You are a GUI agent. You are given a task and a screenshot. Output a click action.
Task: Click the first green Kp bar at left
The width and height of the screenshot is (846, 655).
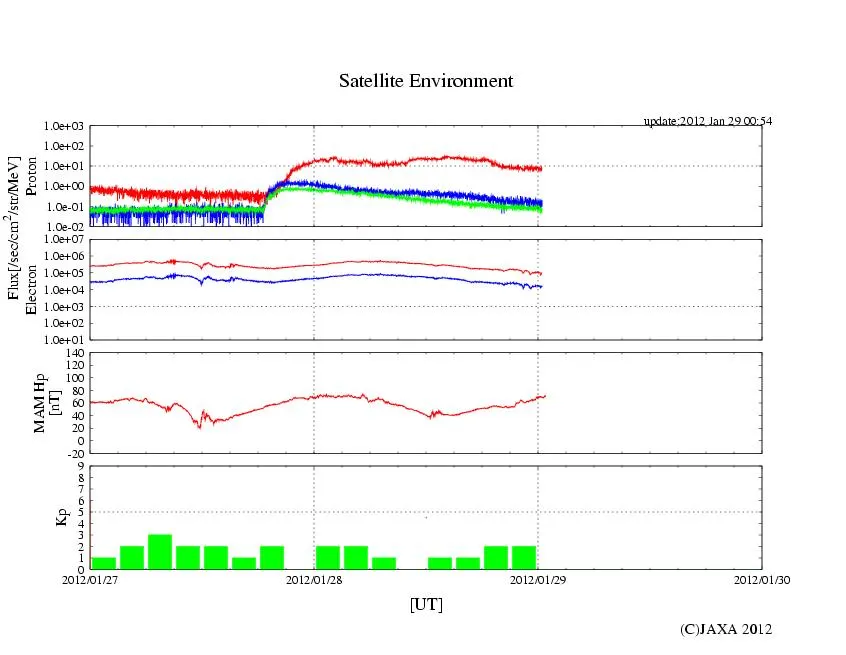[103, 563]
